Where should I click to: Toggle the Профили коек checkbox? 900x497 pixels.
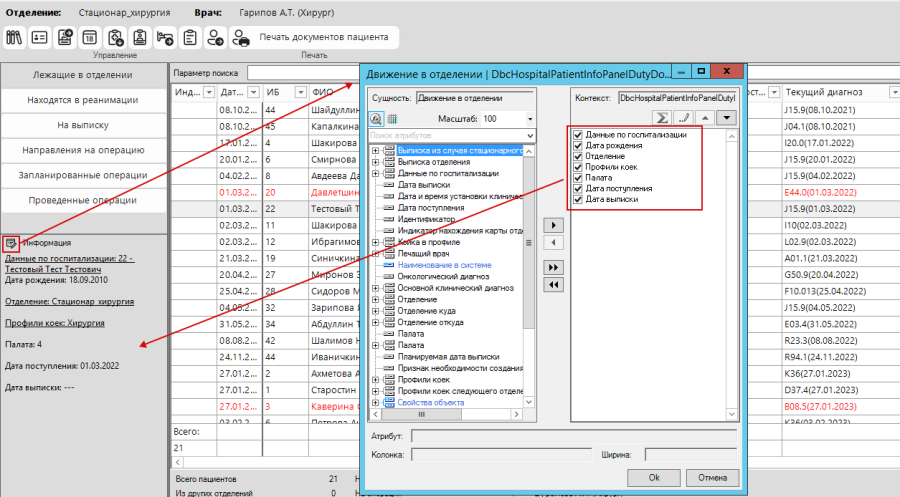click(x=578, y=167)
